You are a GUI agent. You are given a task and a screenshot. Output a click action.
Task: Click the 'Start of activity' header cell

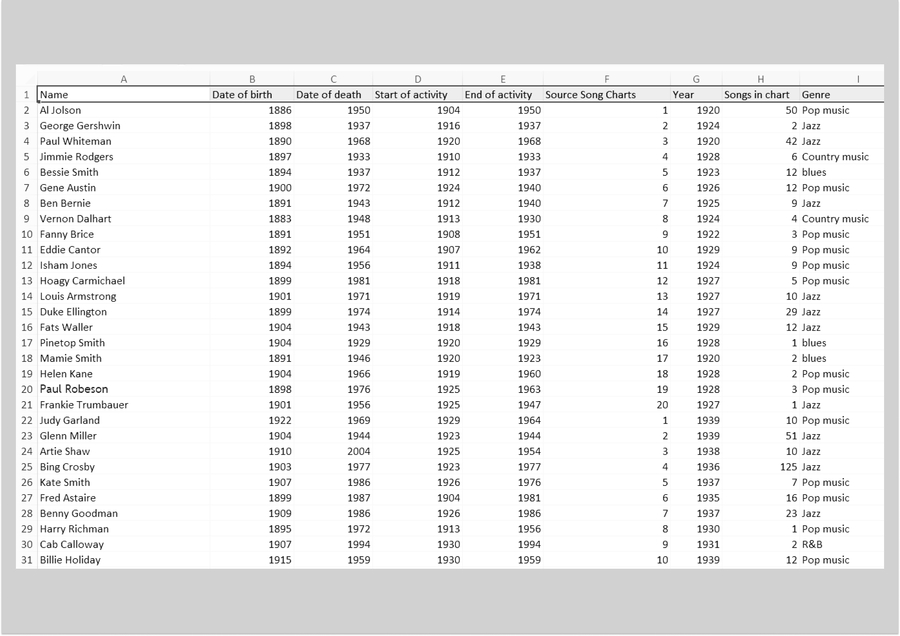[417, 95]
